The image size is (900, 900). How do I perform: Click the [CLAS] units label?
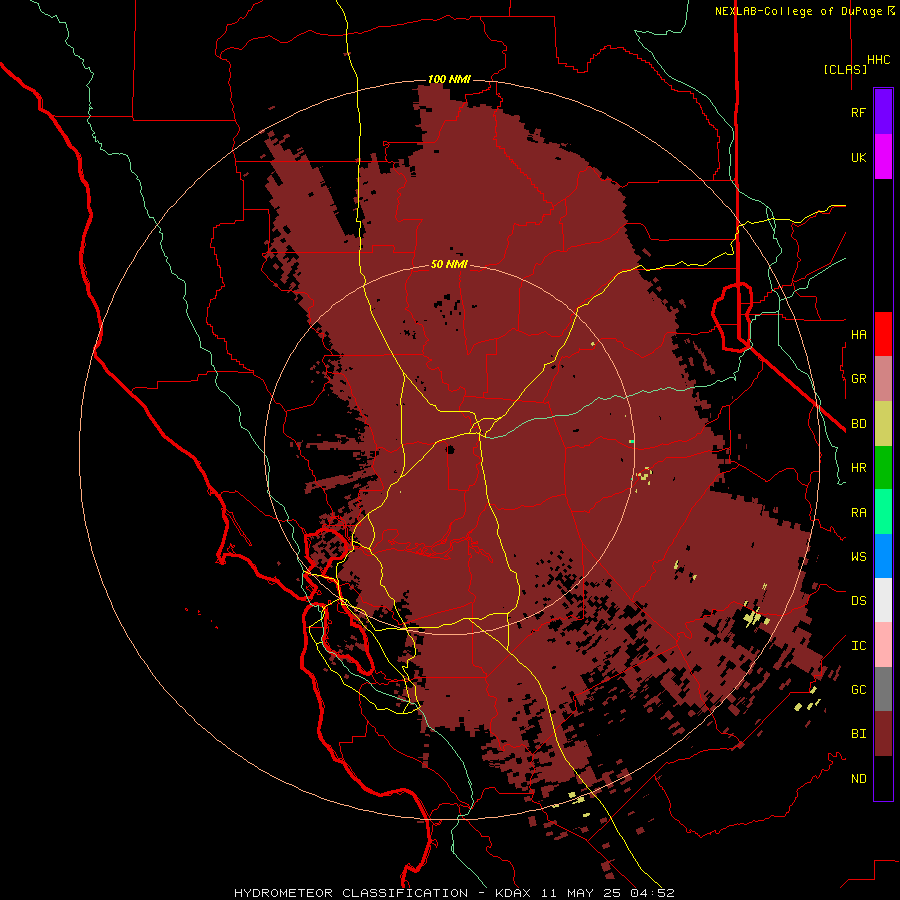pyautogui.click(x=845, y=69)
